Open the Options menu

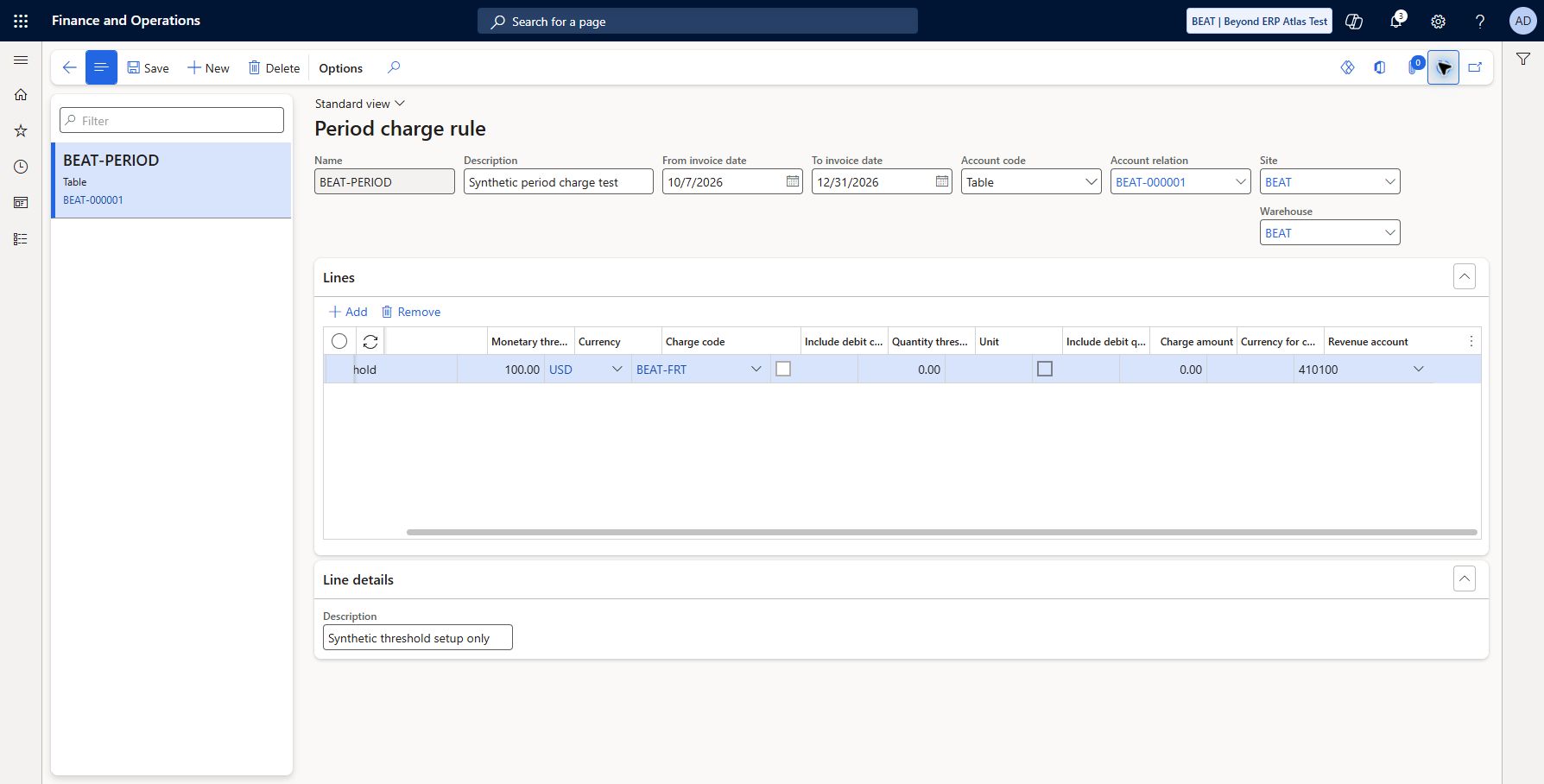341,67
